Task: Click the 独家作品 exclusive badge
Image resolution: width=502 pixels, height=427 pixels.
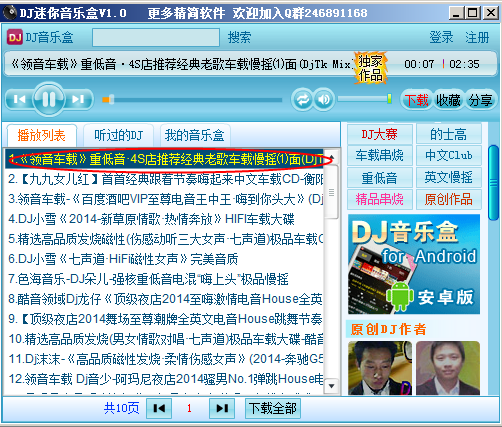Action: tap(370, 68)
